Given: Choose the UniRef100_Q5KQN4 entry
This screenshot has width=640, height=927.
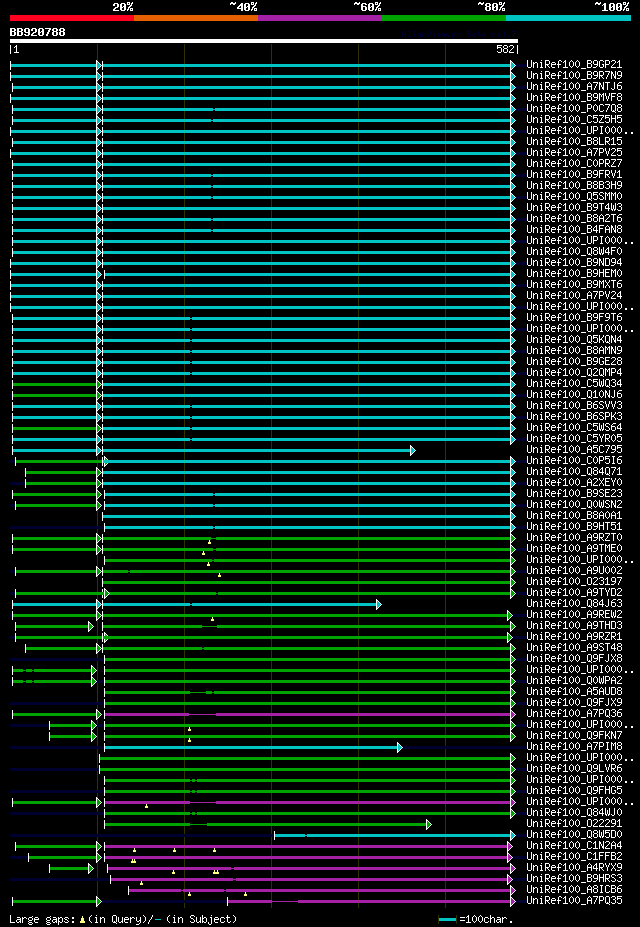Looking at the screenshot, I should coord(574,340).
